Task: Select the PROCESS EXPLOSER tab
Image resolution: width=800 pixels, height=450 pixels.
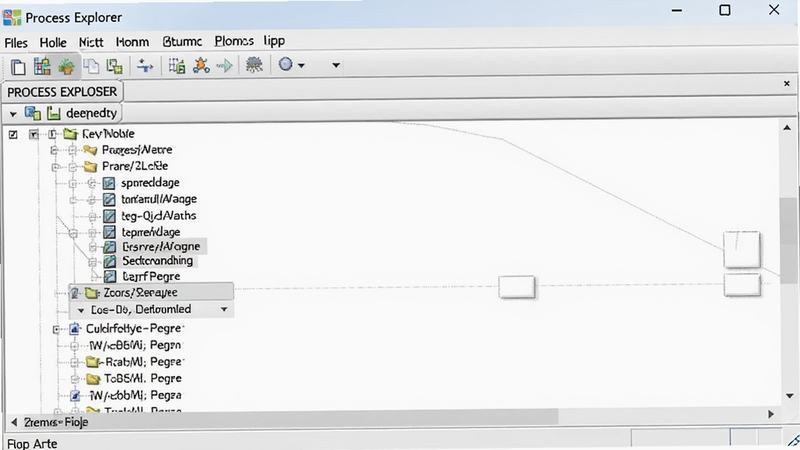Action: (62, 92)
